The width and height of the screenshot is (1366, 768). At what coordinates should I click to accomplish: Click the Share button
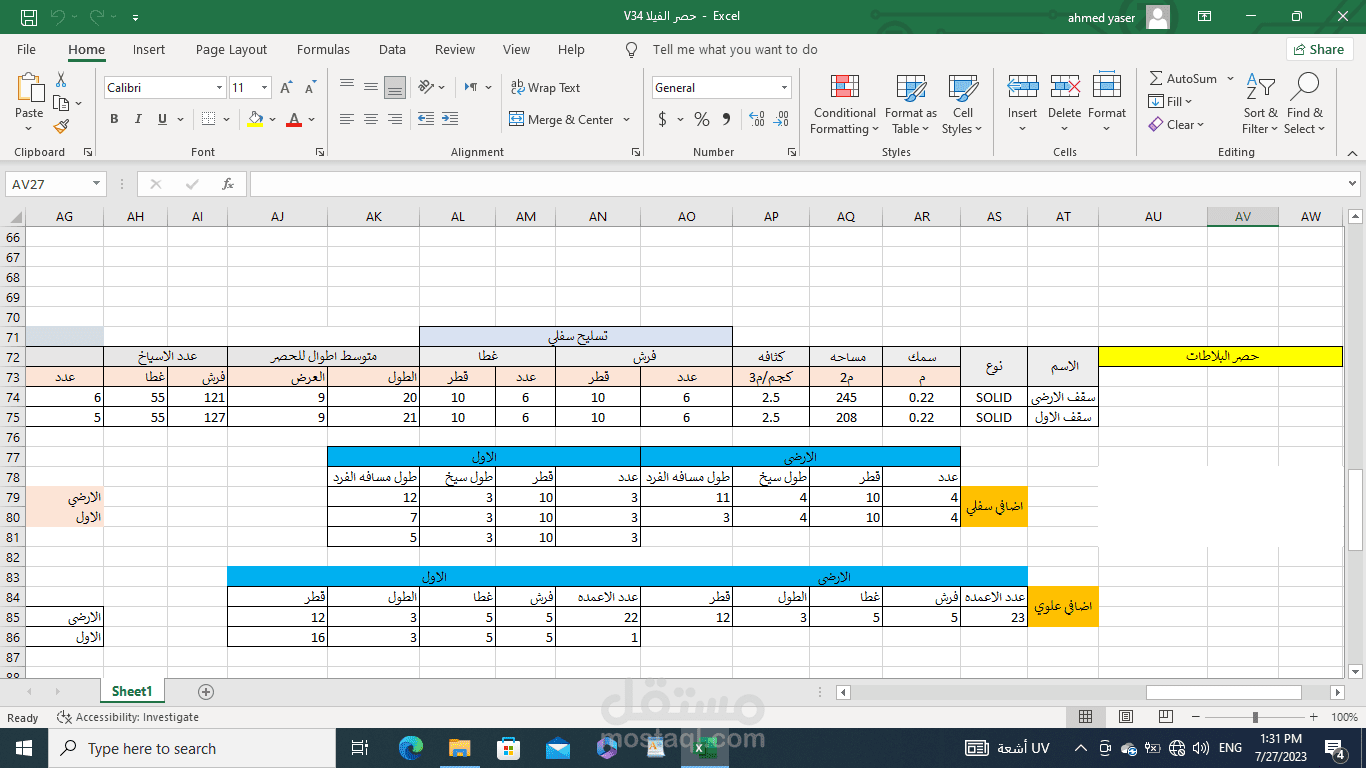[x=1319, y=49]
